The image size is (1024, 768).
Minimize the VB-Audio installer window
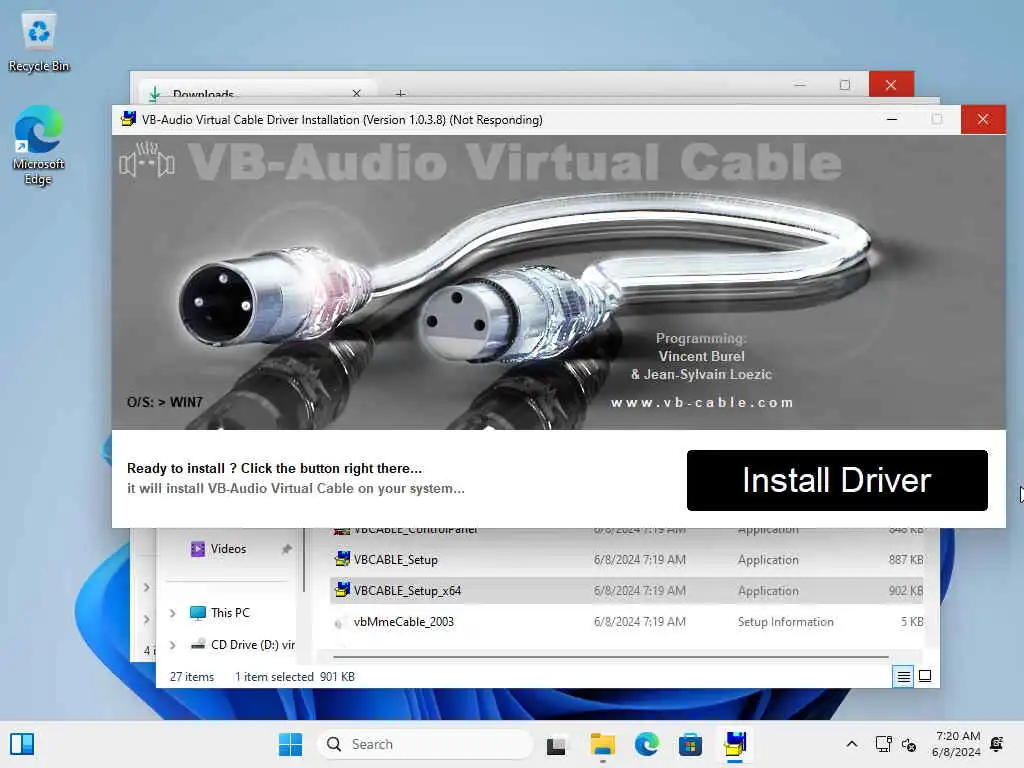[892, 120]
